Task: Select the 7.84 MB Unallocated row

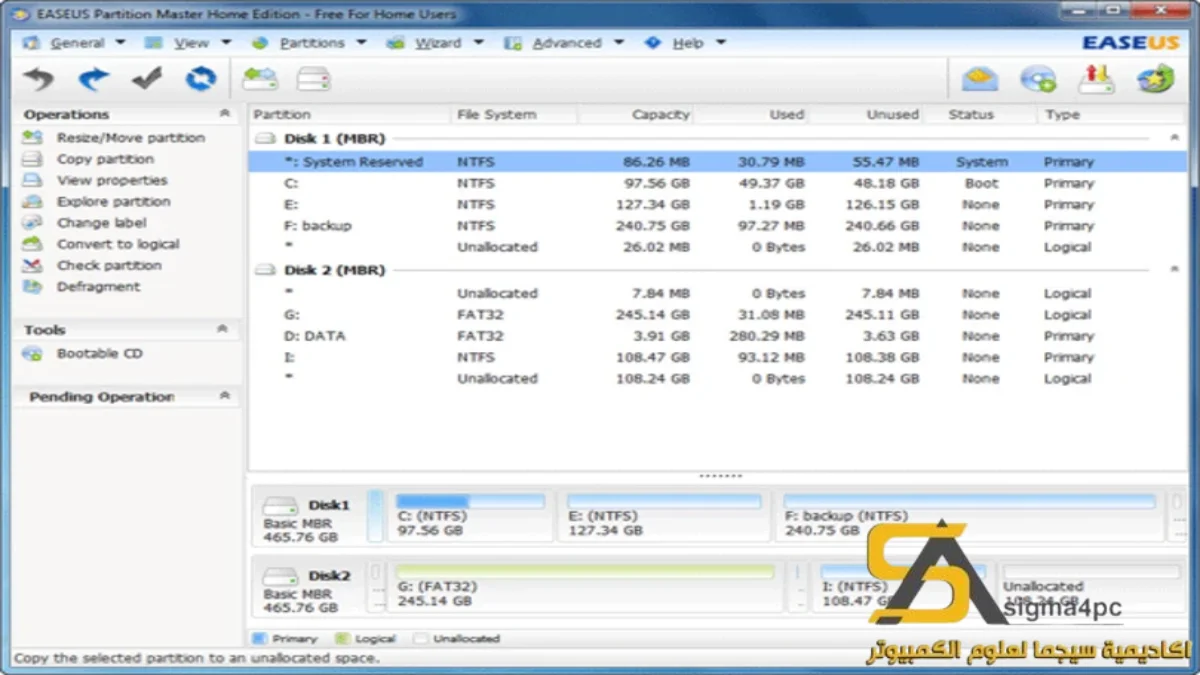Action: (717, 294)
